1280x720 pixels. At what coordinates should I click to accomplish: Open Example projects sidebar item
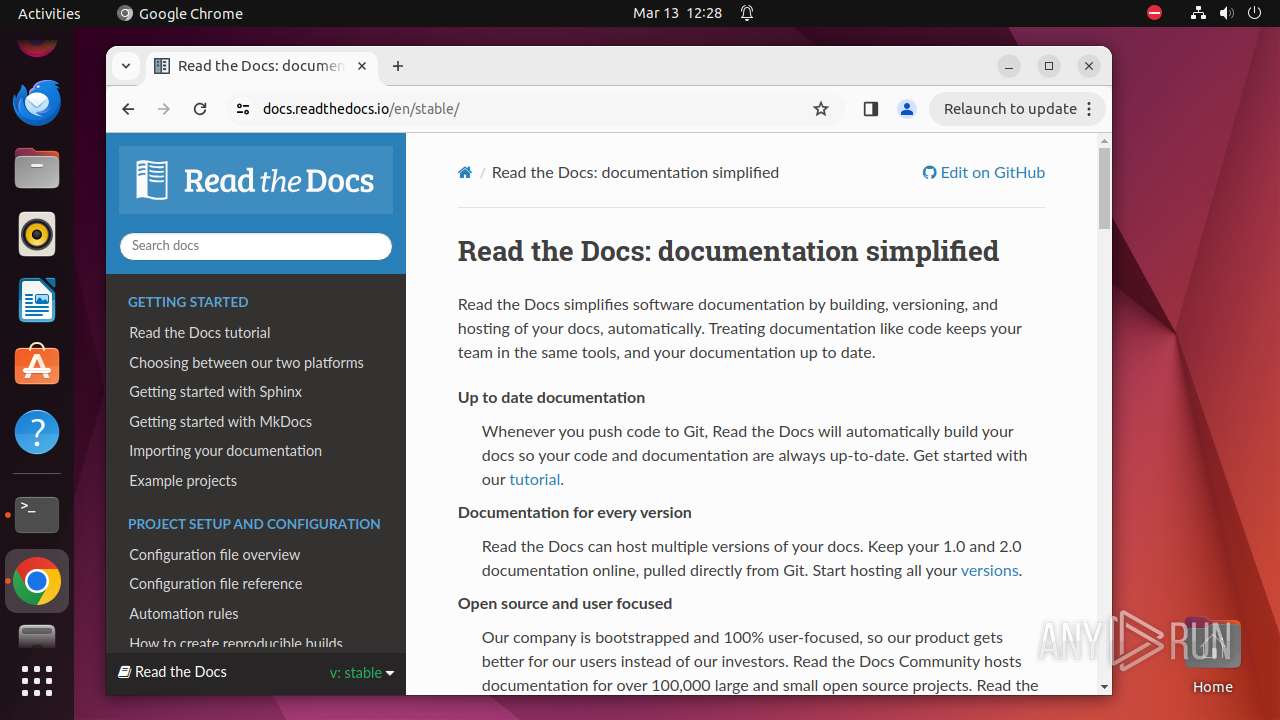(x=183, y=480)
